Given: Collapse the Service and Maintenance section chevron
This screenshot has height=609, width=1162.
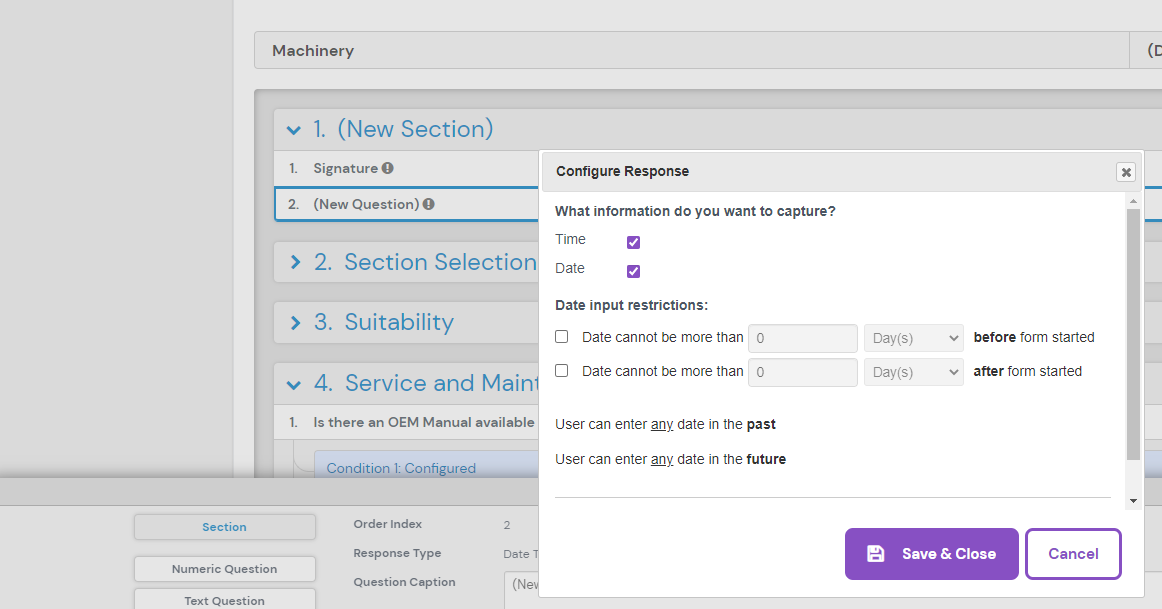Looking at the screenshot, I should click(x=294, y=384).
